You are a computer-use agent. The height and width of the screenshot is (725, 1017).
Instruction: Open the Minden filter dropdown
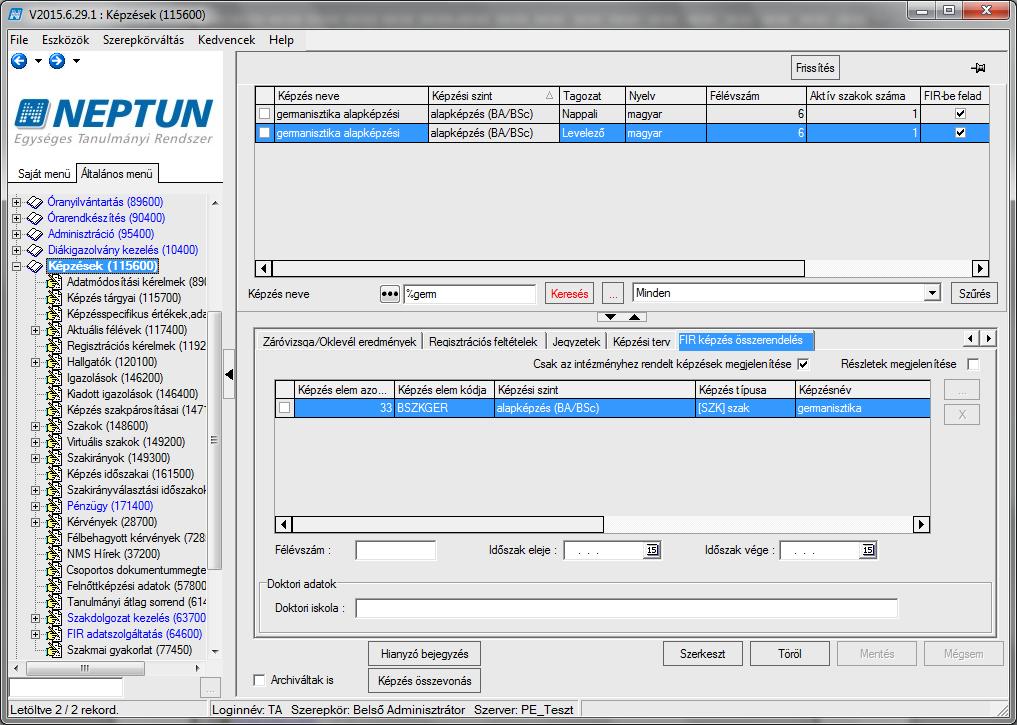tap(932, 293)
